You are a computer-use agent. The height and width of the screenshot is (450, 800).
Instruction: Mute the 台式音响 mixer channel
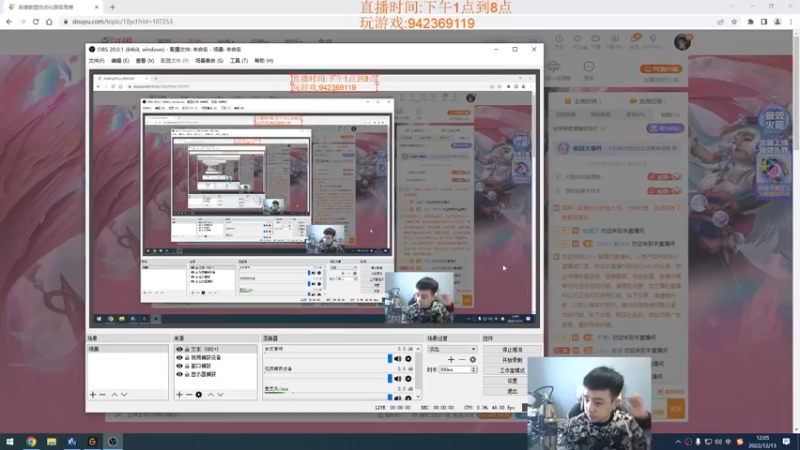coord(398,359)
